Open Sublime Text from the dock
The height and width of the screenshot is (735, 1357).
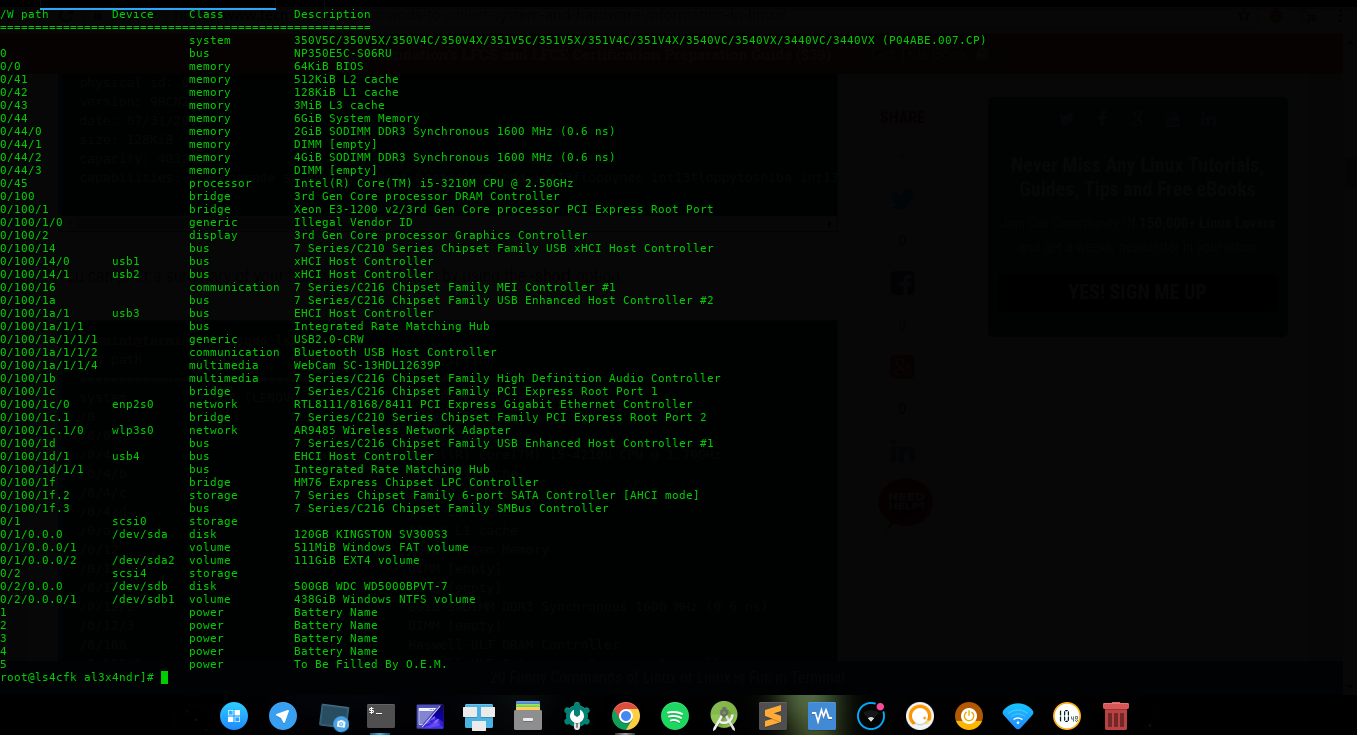tap(773, 716)
